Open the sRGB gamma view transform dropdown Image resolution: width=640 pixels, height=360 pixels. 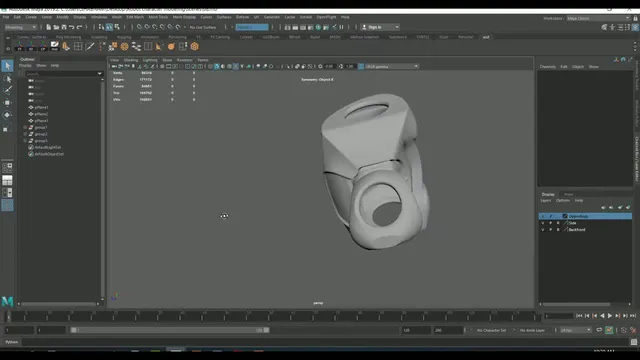click(x=391, y=66)
